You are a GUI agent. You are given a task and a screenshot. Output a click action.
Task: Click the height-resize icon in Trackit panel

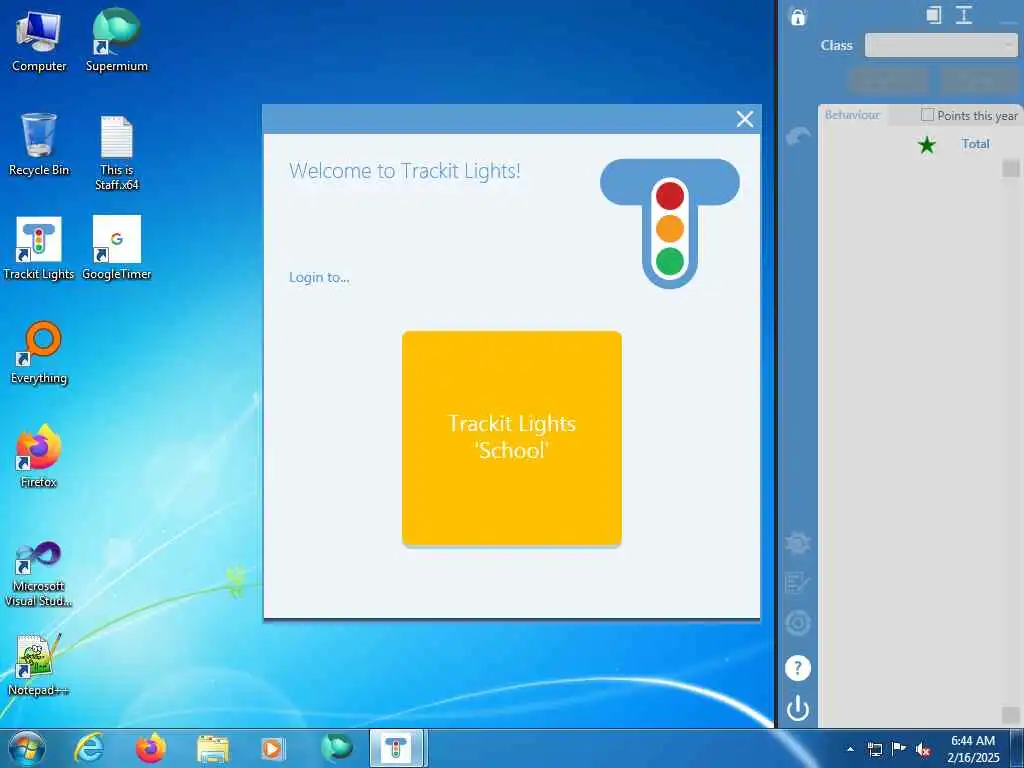[964, 15]
